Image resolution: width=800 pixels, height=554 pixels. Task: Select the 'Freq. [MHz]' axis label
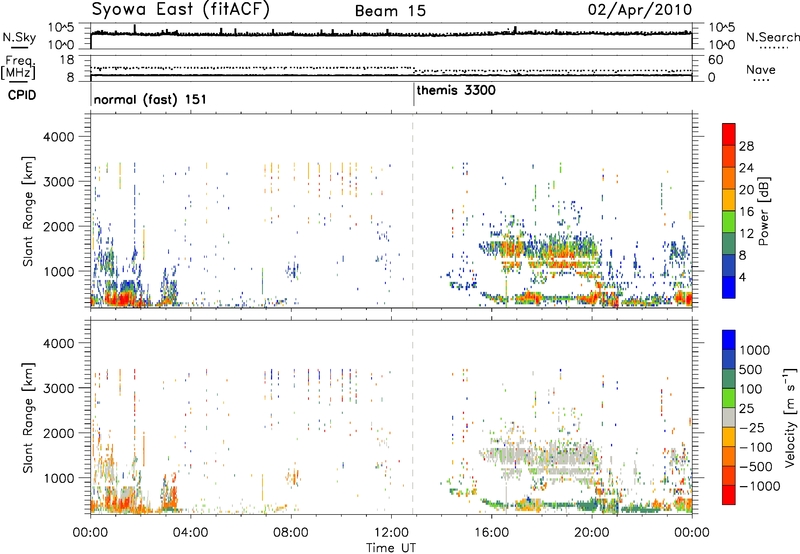[x=18, y=67]
